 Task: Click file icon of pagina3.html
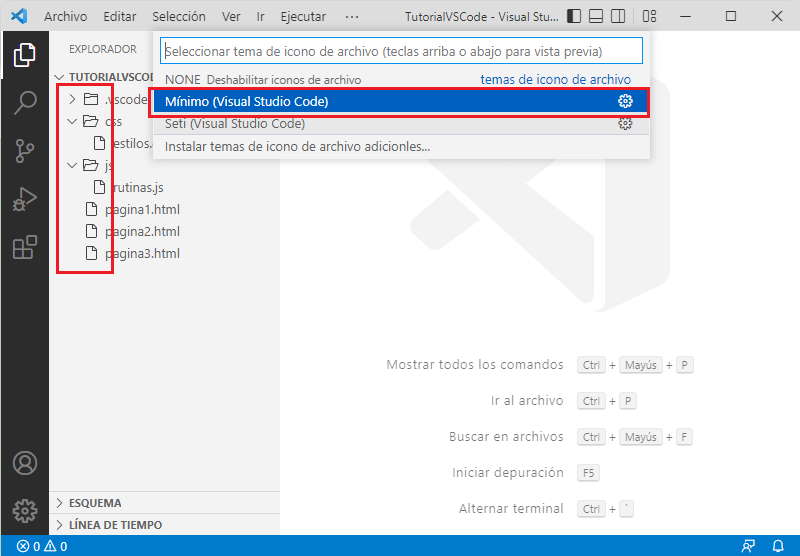tap(91, 253)
